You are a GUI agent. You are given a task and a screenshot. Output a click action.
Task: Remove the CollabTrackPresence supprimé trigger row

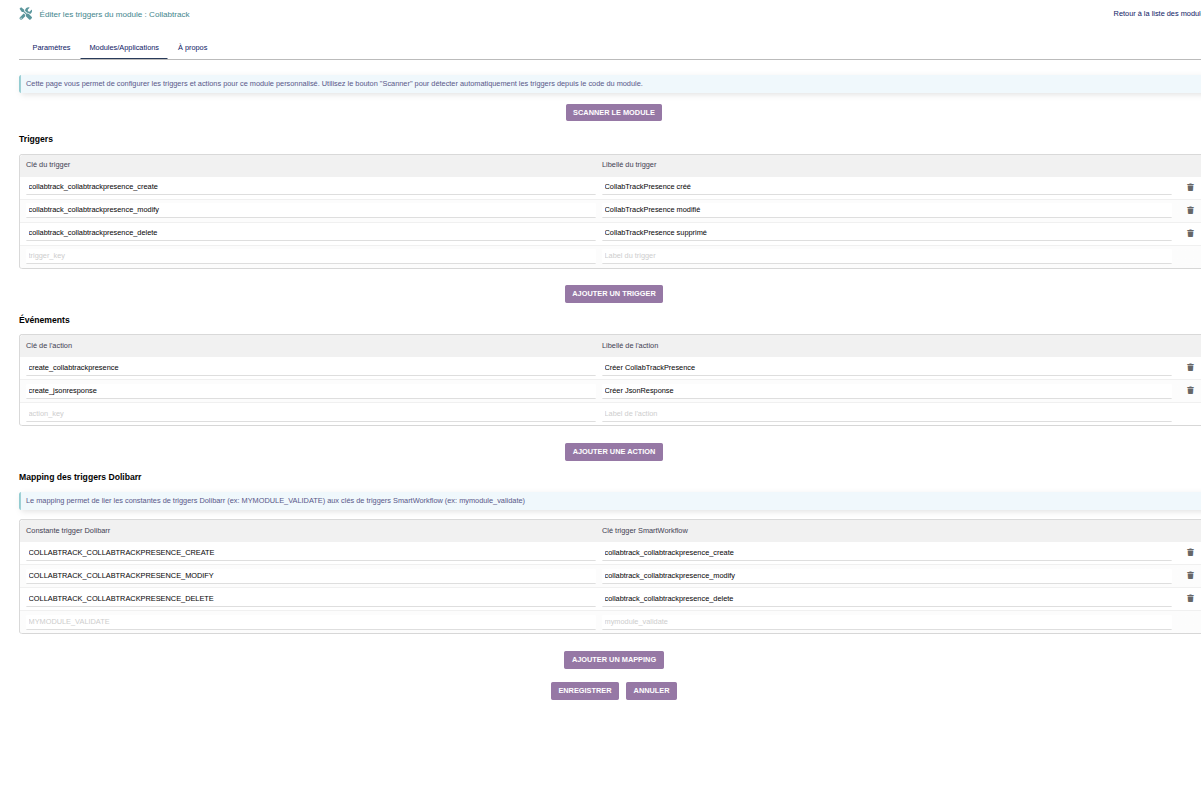[1190, 233]
